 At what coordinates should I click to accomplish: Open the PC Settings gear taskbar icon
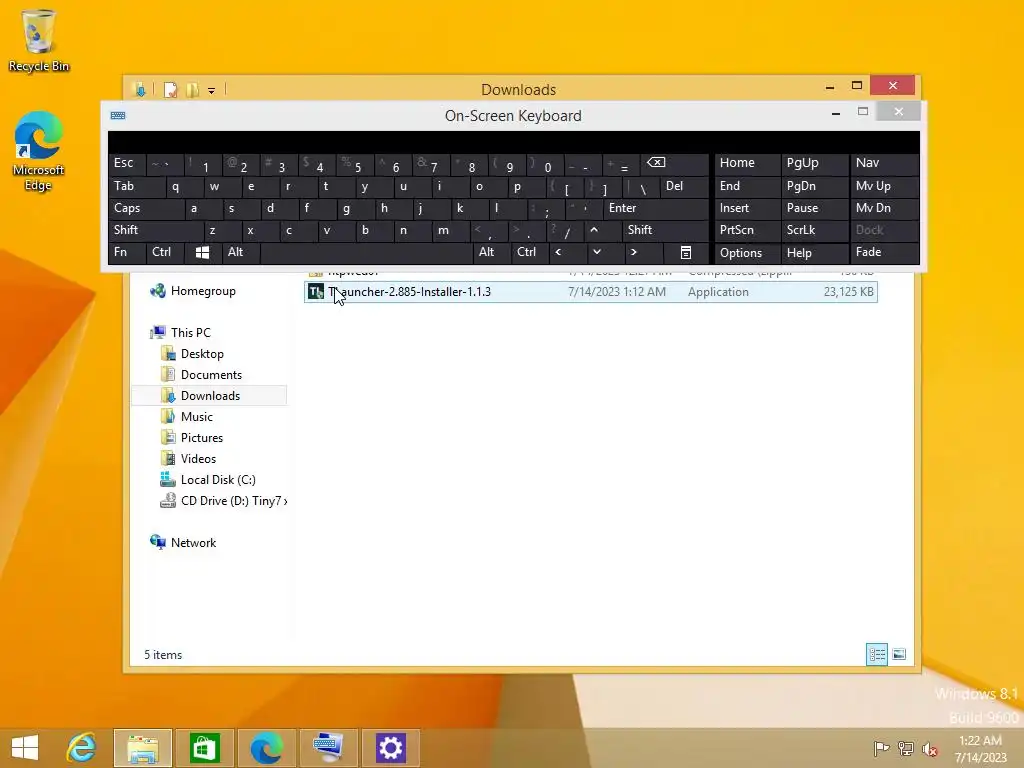coord(391,748)
